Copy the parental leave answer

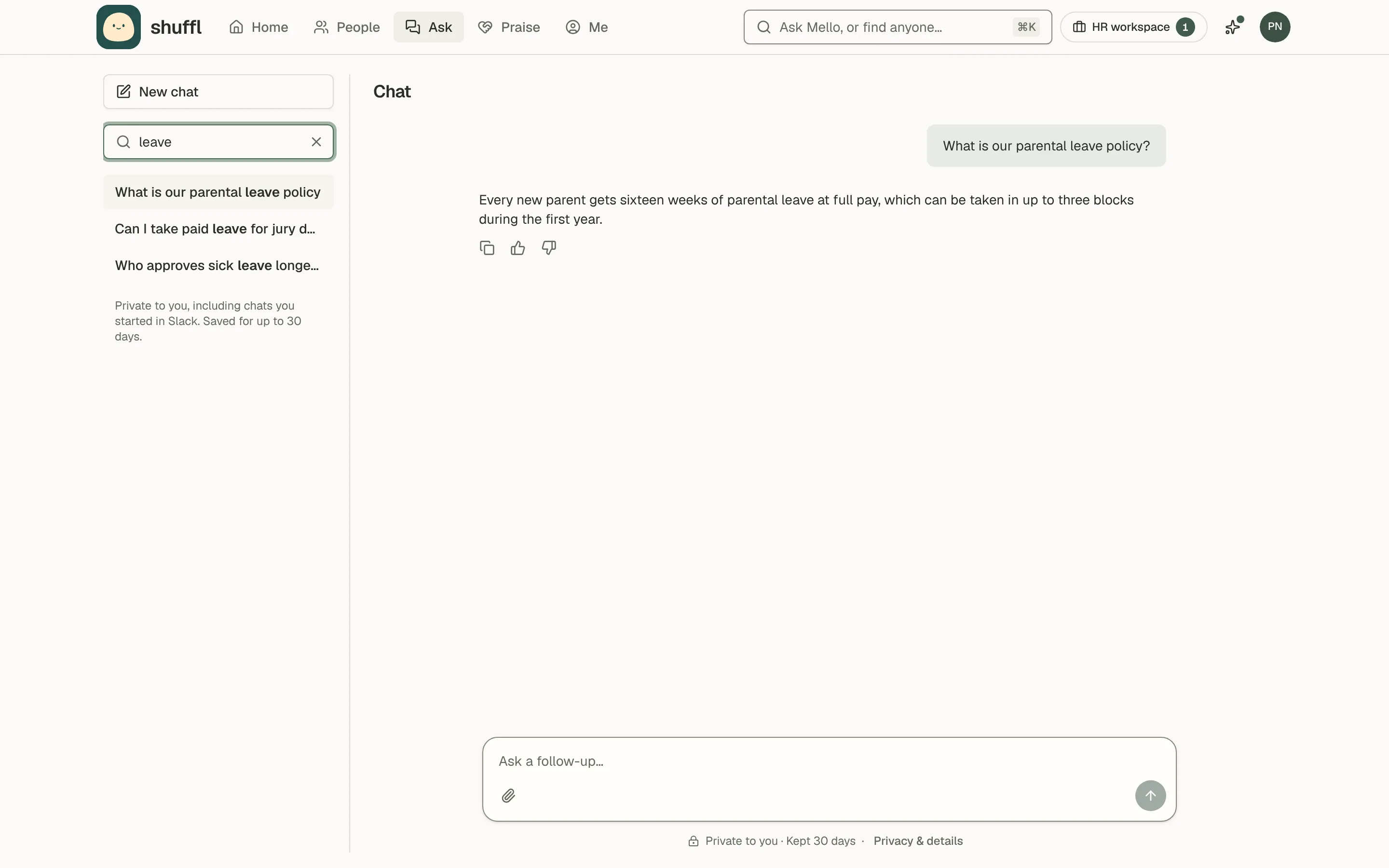(487, 248)
